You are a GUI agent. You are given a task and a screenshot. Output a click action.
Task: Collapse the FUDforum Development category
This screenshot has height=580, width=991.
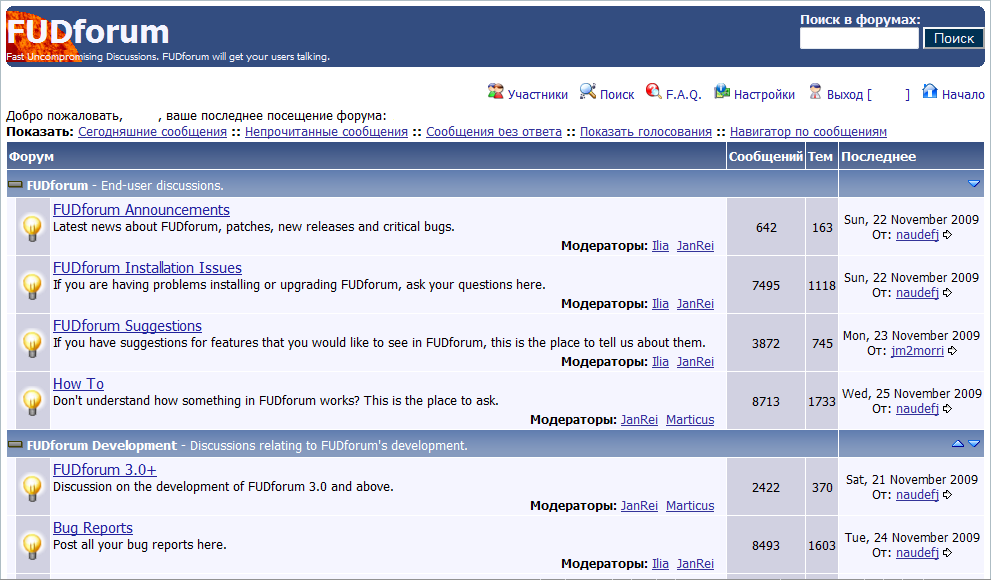[x=16, y=445]
